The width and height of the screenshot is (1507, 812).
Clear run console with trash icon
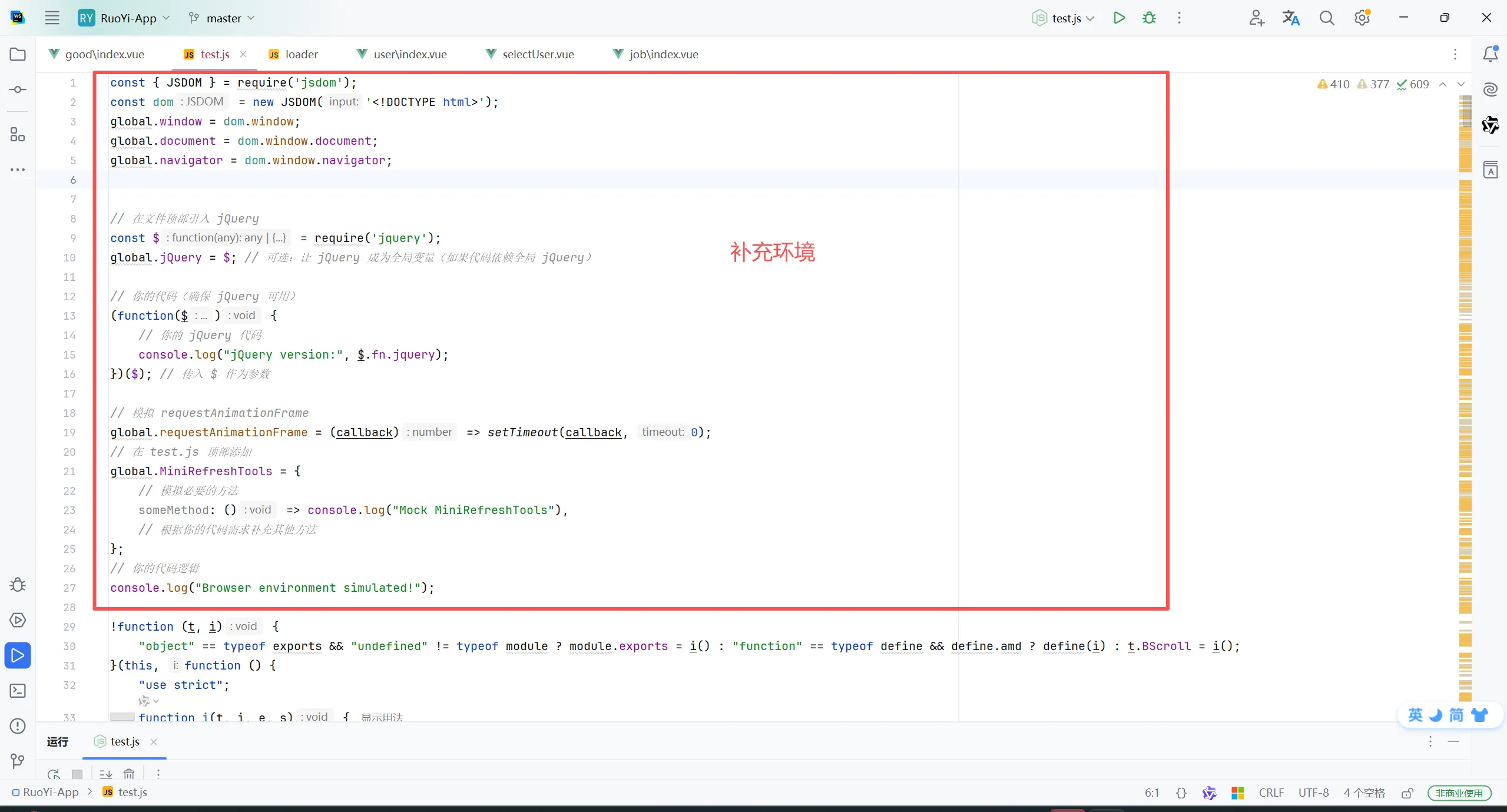coord(129,774)
